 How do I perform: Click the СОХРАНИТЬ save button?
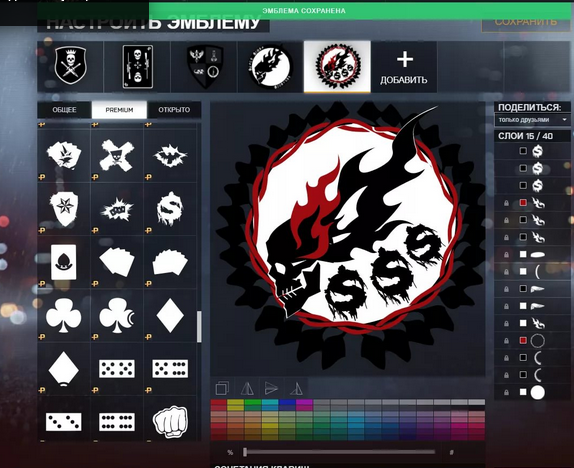tap(526, 22)
